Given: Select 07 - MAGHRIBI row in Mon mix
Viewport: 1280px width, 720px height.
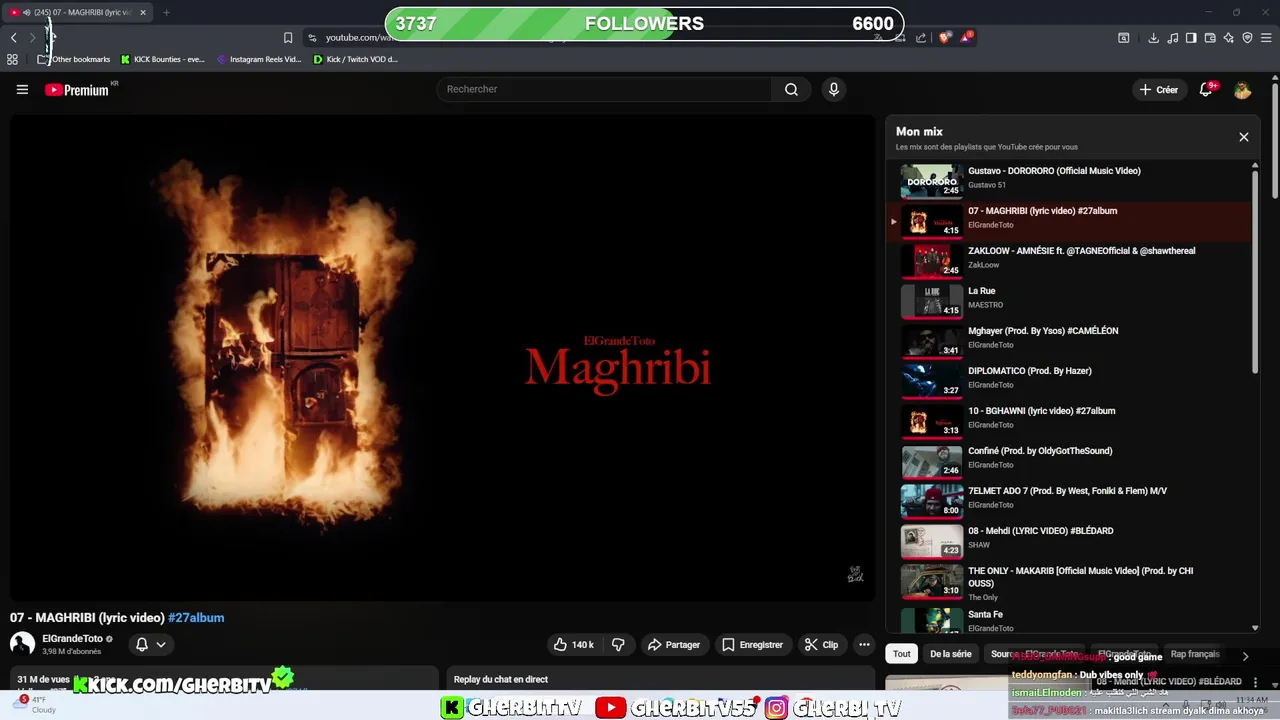Looking at the screenshot, I should click(x=1069, y=222).
